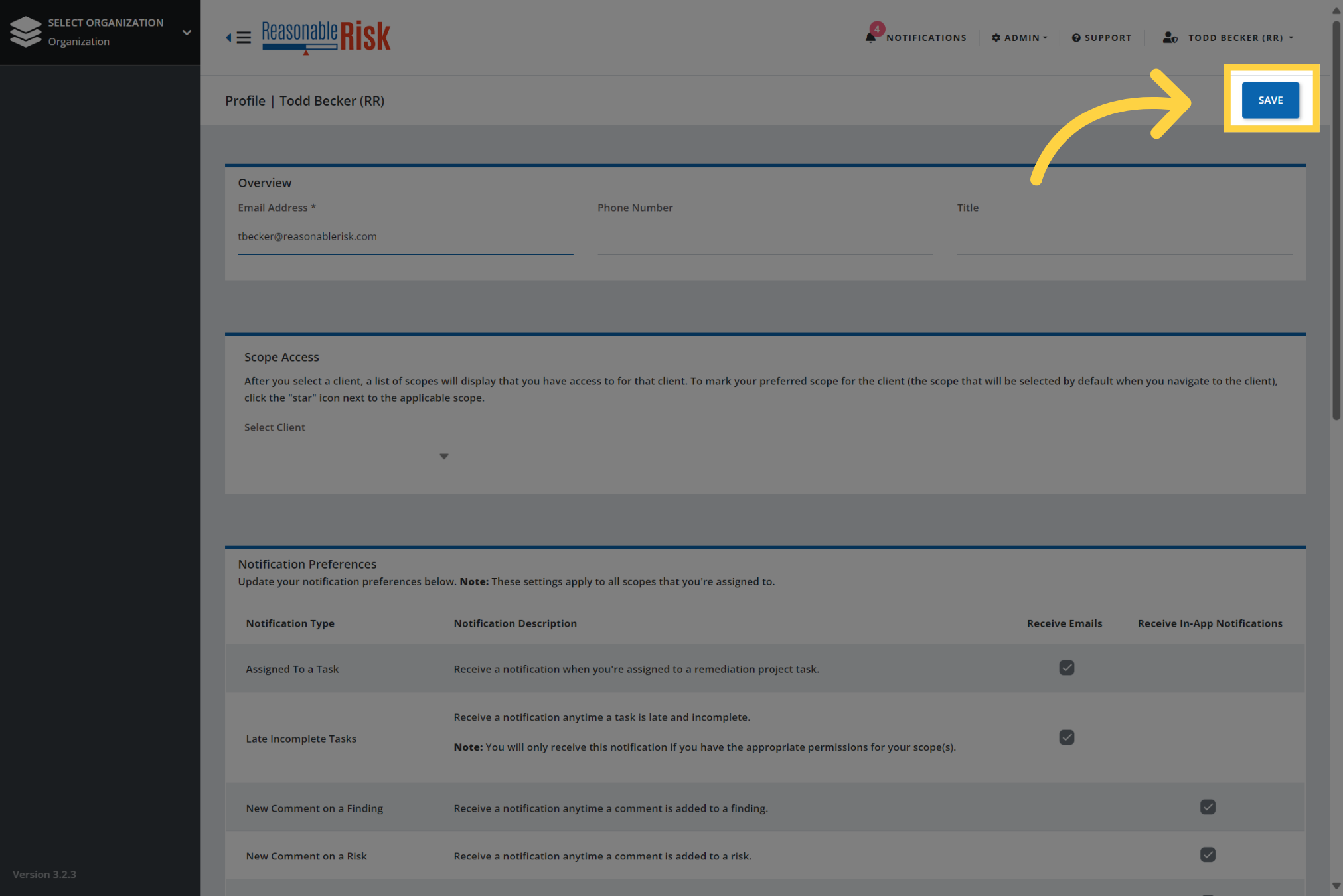Click the Phone Number input field
This screenshot has width=1343, height=896.
pos(765,237)
